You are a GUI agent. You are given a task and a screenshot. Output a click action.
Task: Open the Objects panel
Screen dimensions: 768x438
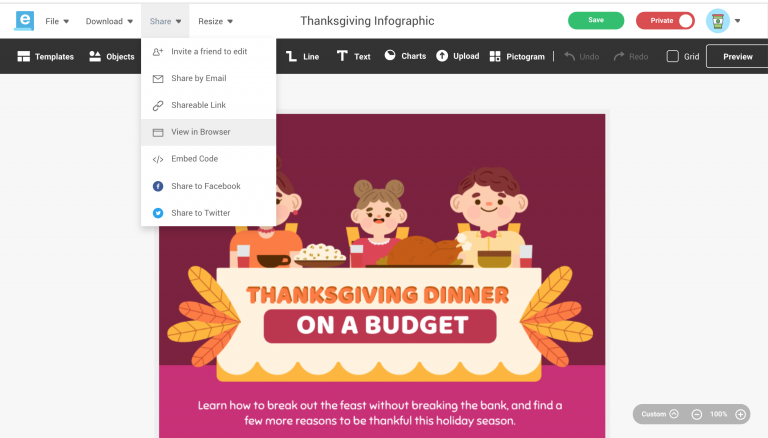point(111,56)
